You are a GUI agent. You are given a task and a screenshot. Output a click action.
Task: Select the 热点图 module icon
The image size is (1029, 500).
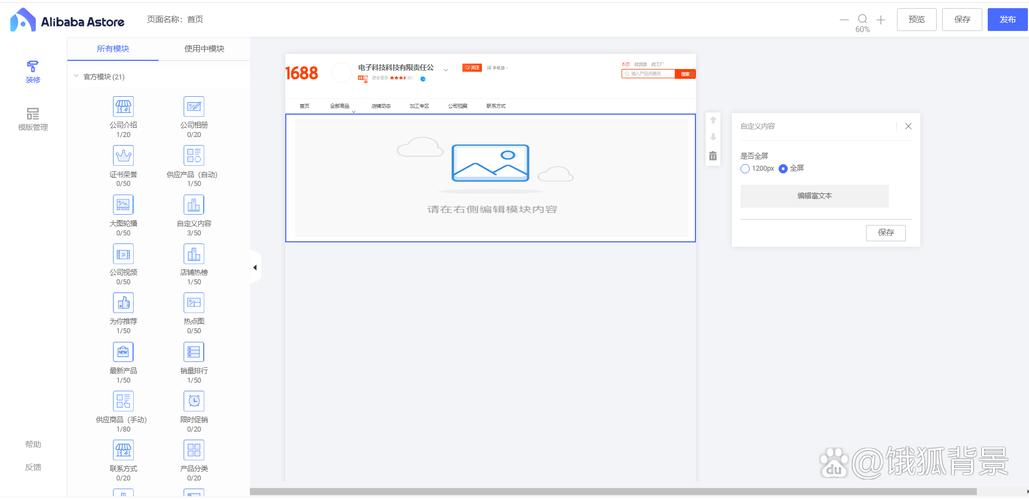(x=194, y=302)
